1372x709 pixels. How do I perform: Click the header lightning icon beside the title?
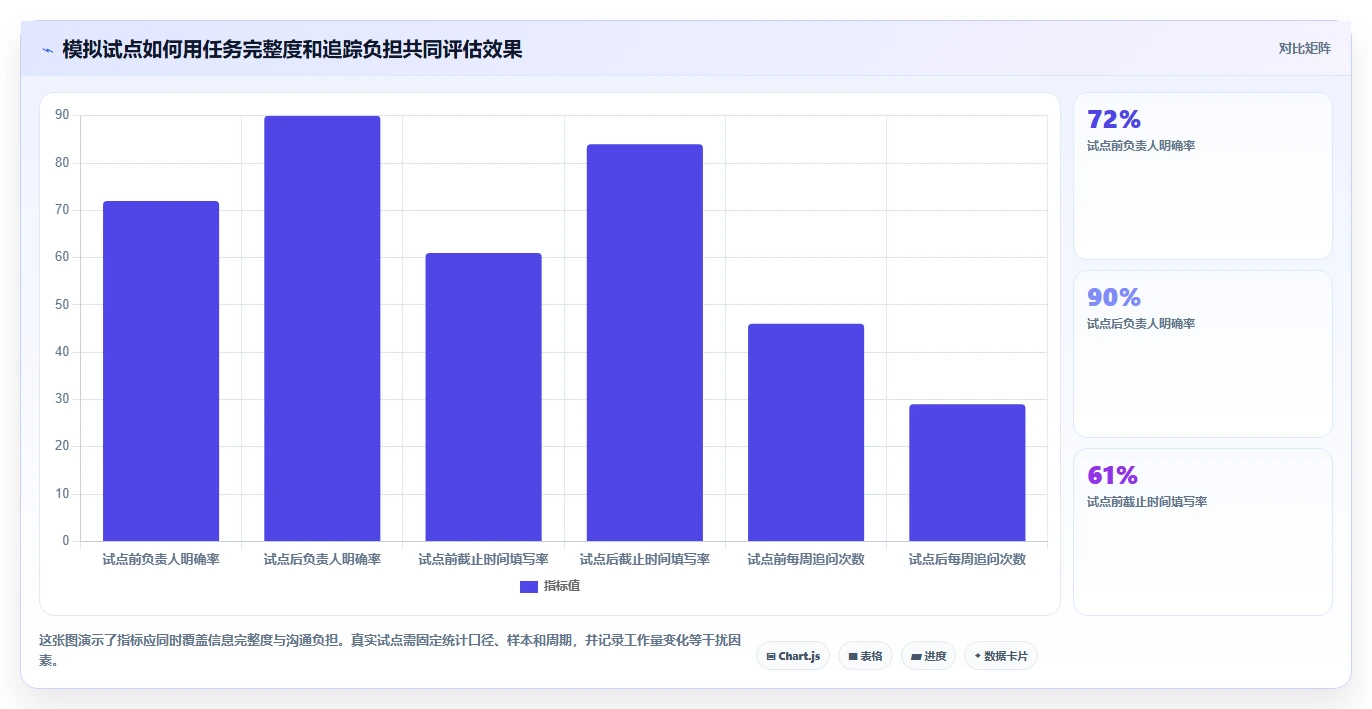tap(47, 50)
